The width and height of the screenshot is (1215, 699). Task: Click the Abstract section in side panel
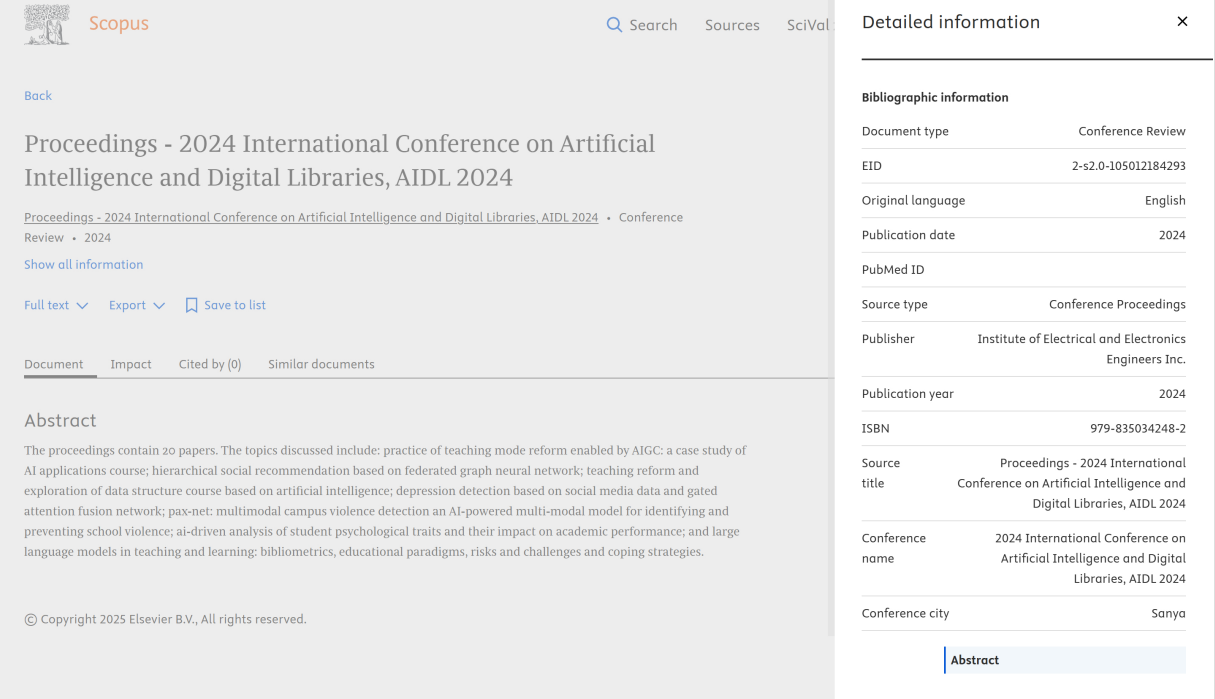click(1065, 660)
